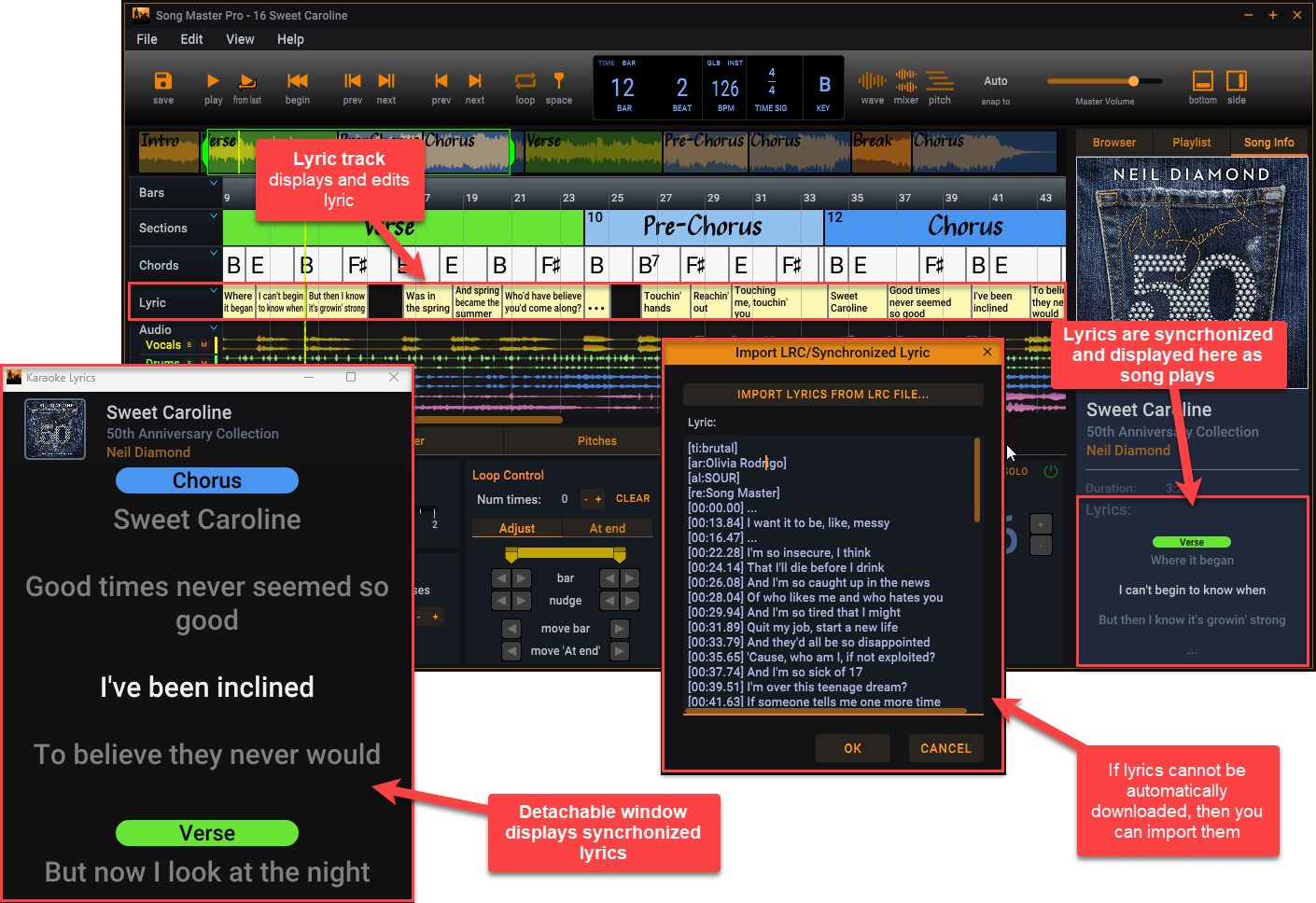Solo the Vocals track
Image resolution: width=1316 pixels, height=903 pixels.
click(x=189, y=345)
